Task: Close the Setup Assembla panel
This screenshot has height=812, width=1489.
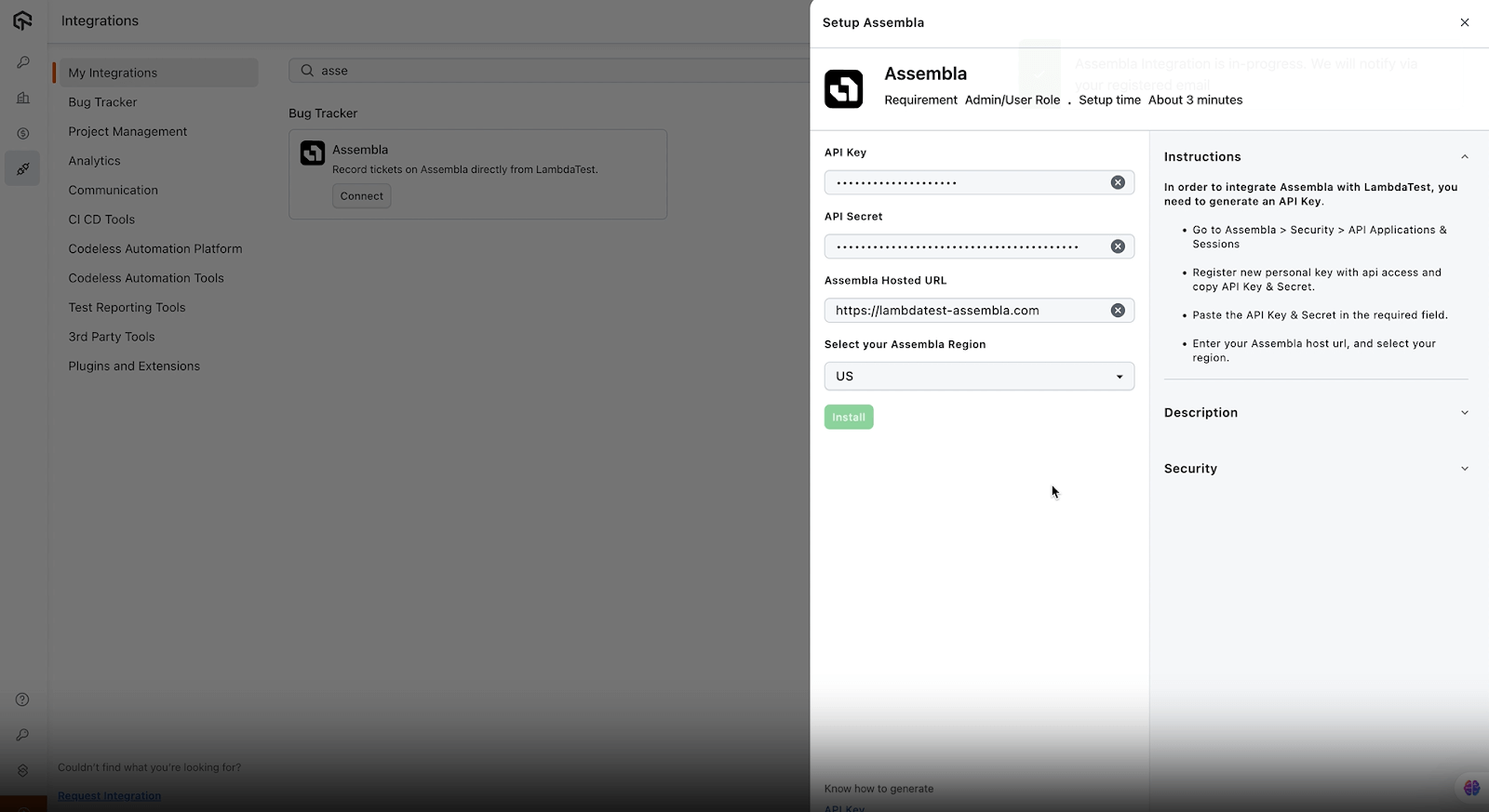Action: pos(1465,22)
